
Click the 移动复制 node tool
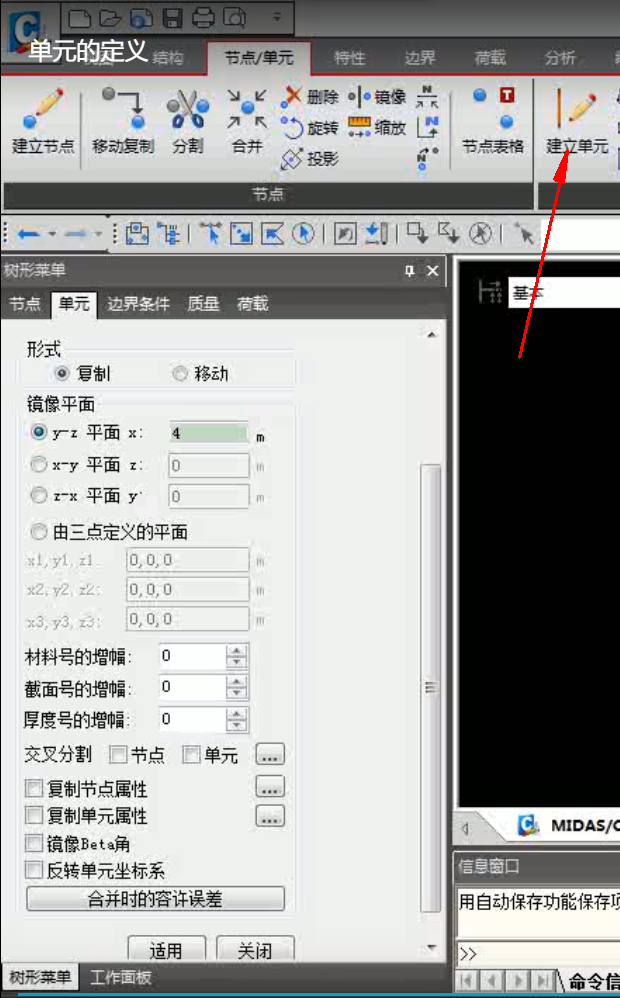(123, 122)
